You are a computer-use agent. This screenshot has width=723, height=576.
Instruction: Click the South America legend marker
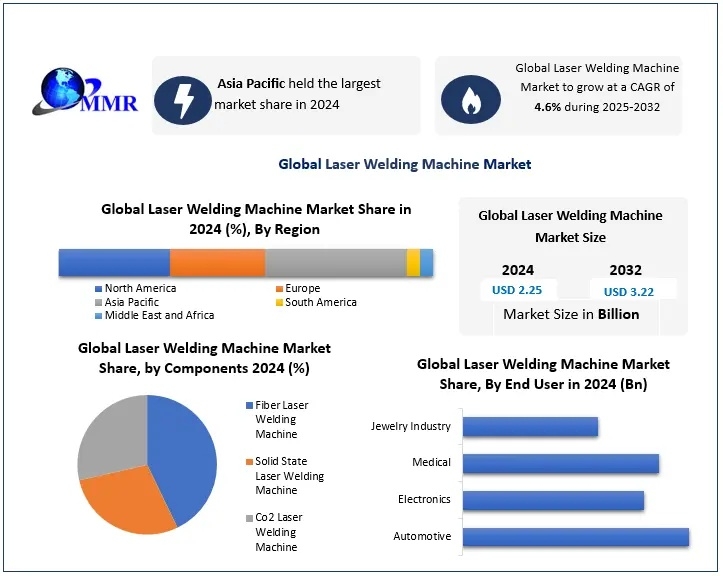pyautogui.click(x=278, y=302)
